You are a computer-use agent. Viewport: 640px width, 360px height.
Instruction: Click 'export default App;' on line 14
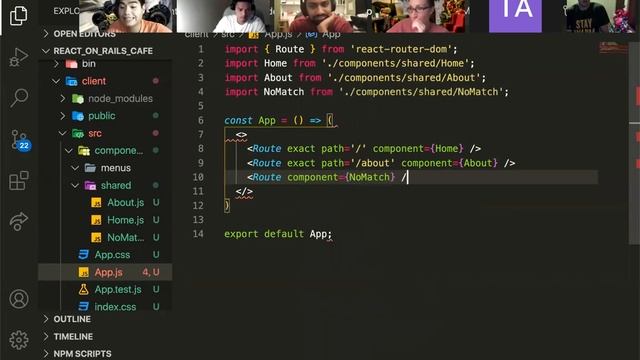coord(278,234)
